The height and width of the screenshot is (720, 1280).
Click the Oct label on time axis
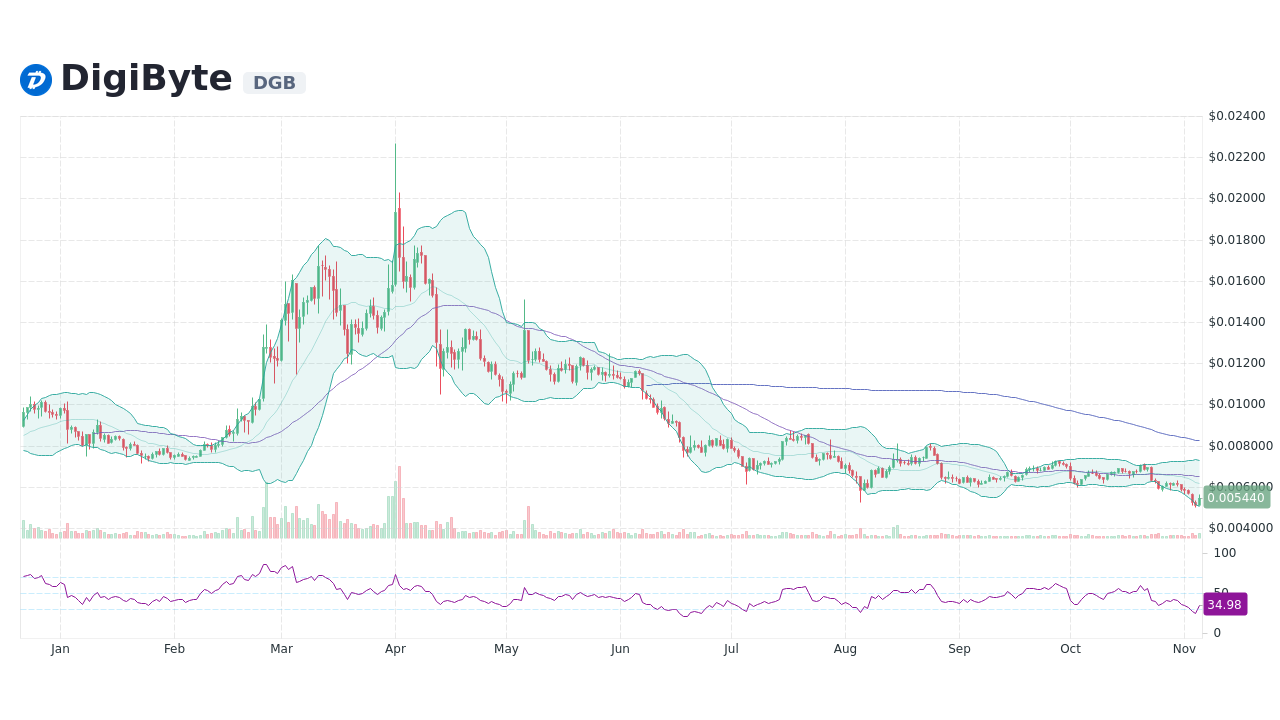(1070, 649)
